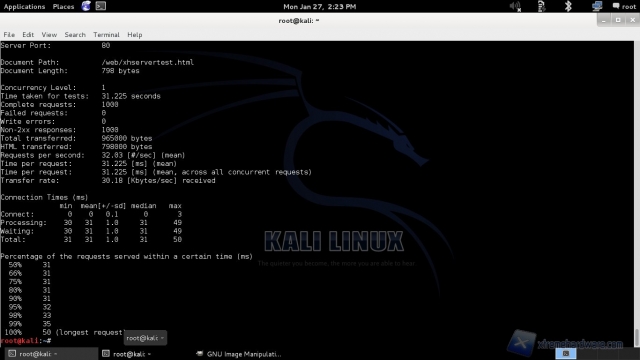
Task: Open the Edit menu
Action: tap(28, 35)
